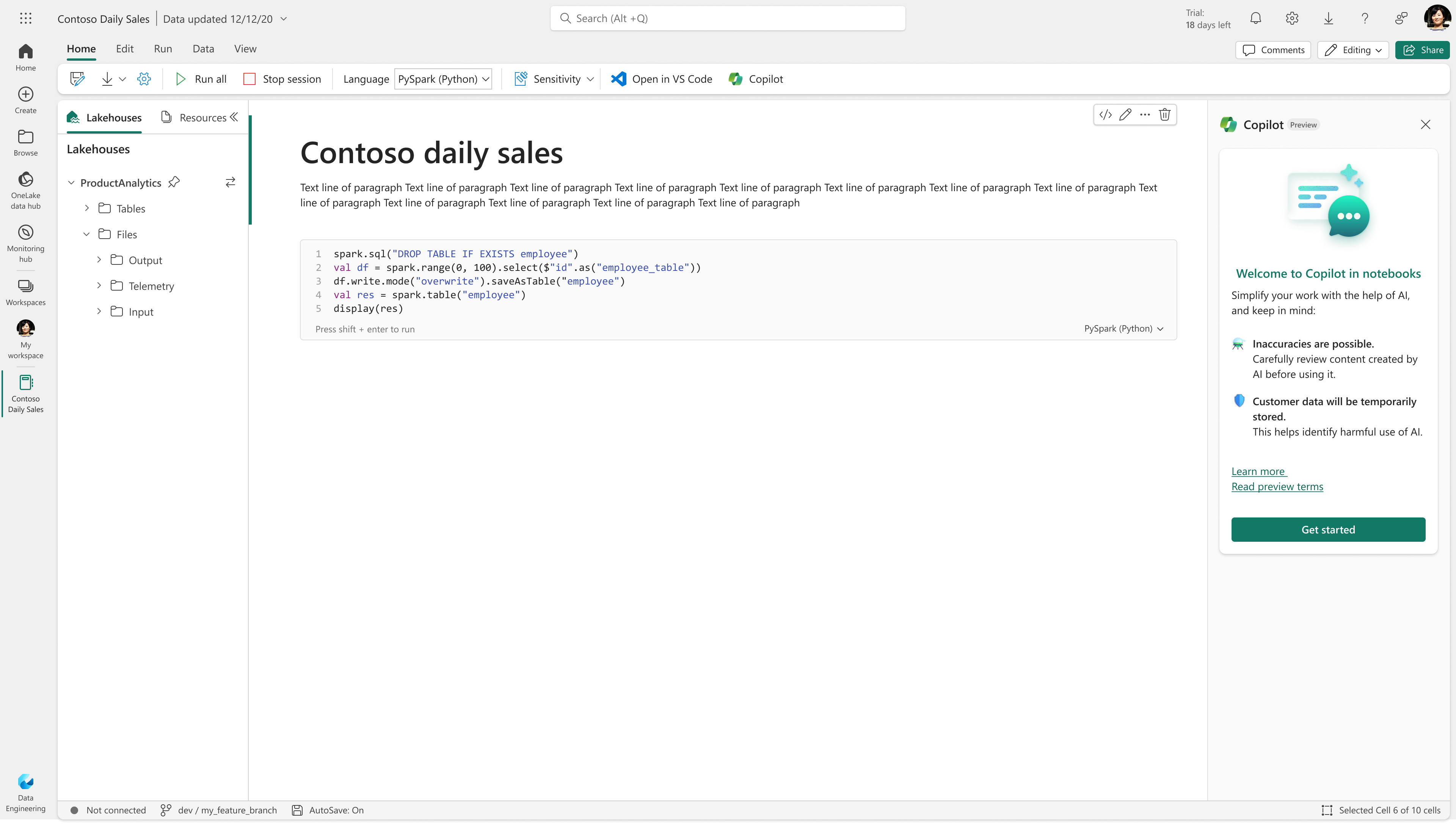Click the Stop session button
Viewport: 1456px width, 824px height.
pos(282,79)
